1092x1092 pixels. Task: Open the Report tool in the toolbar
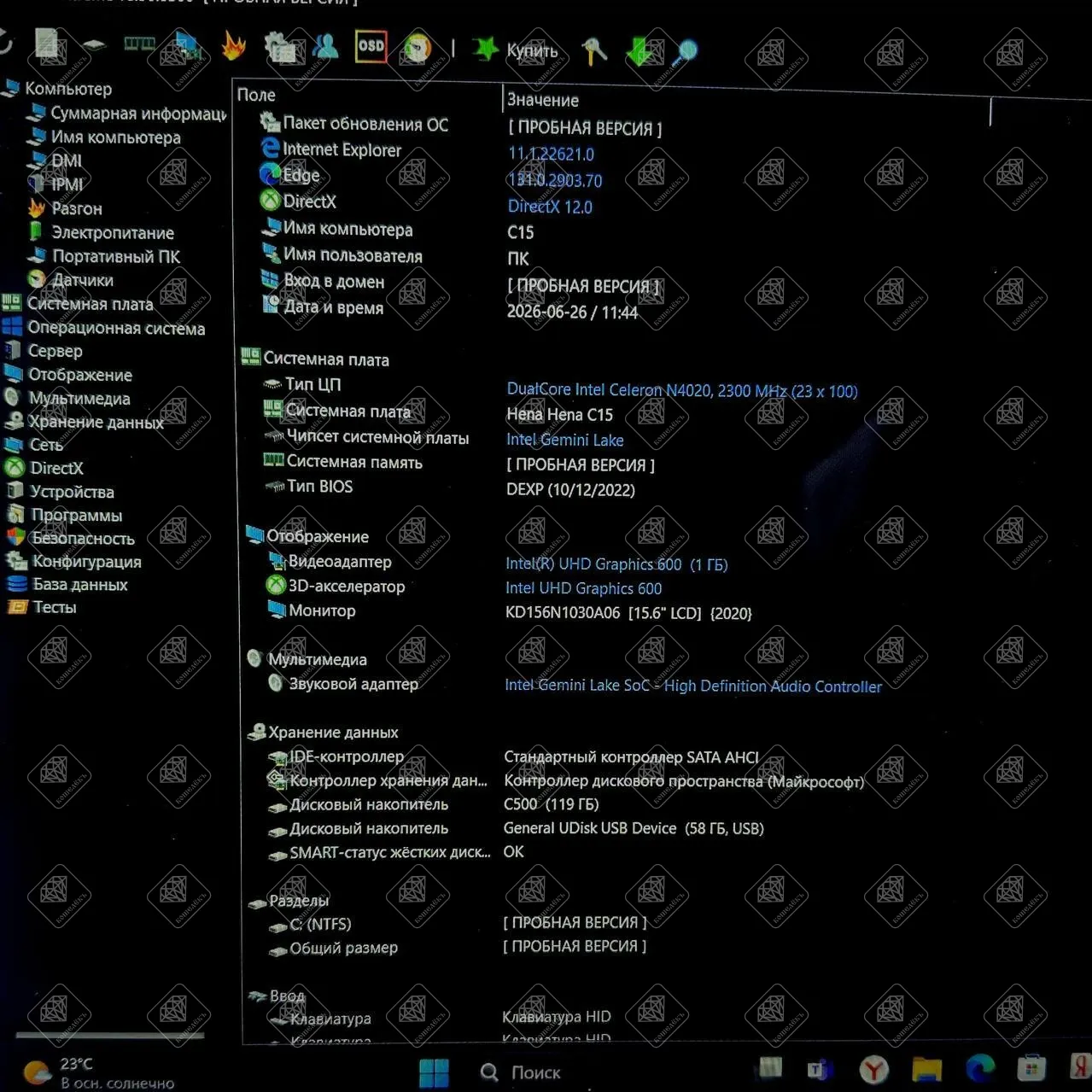pyautogui.click(x=47, y=45)
